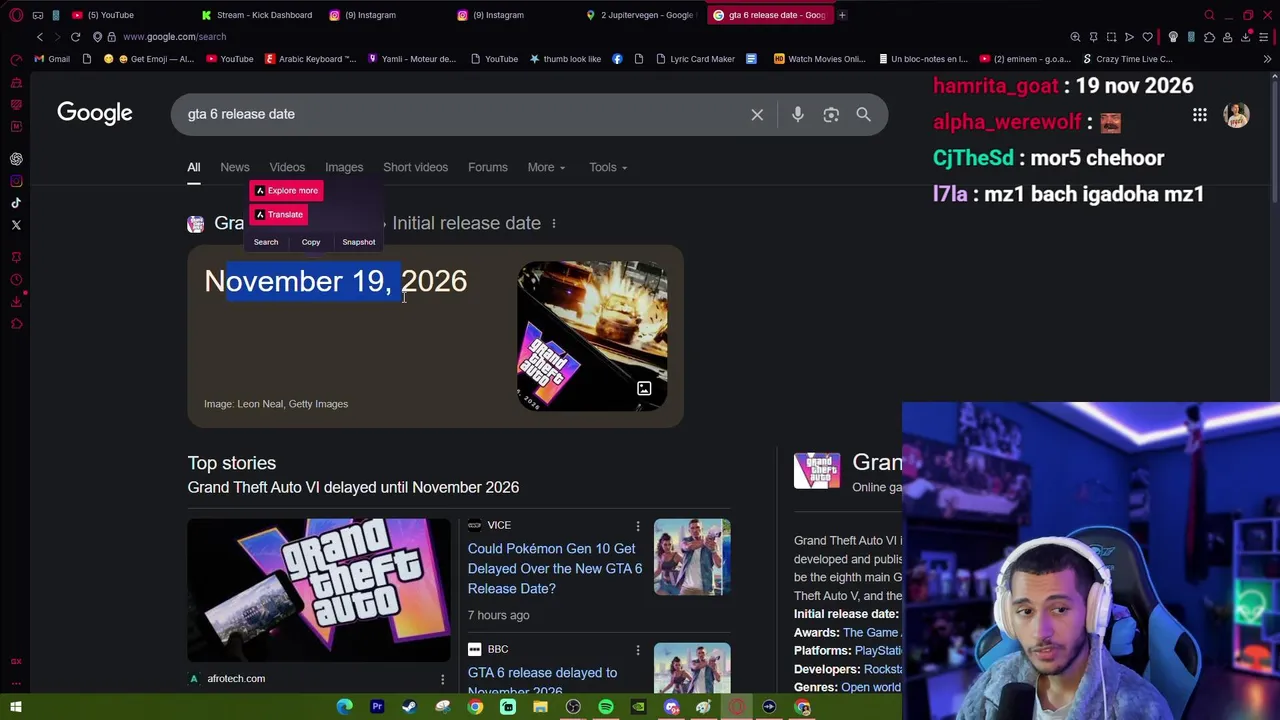1280x720 pixels.
Task: Start voice search with microphone icon
Action: [x=798, y=115]
